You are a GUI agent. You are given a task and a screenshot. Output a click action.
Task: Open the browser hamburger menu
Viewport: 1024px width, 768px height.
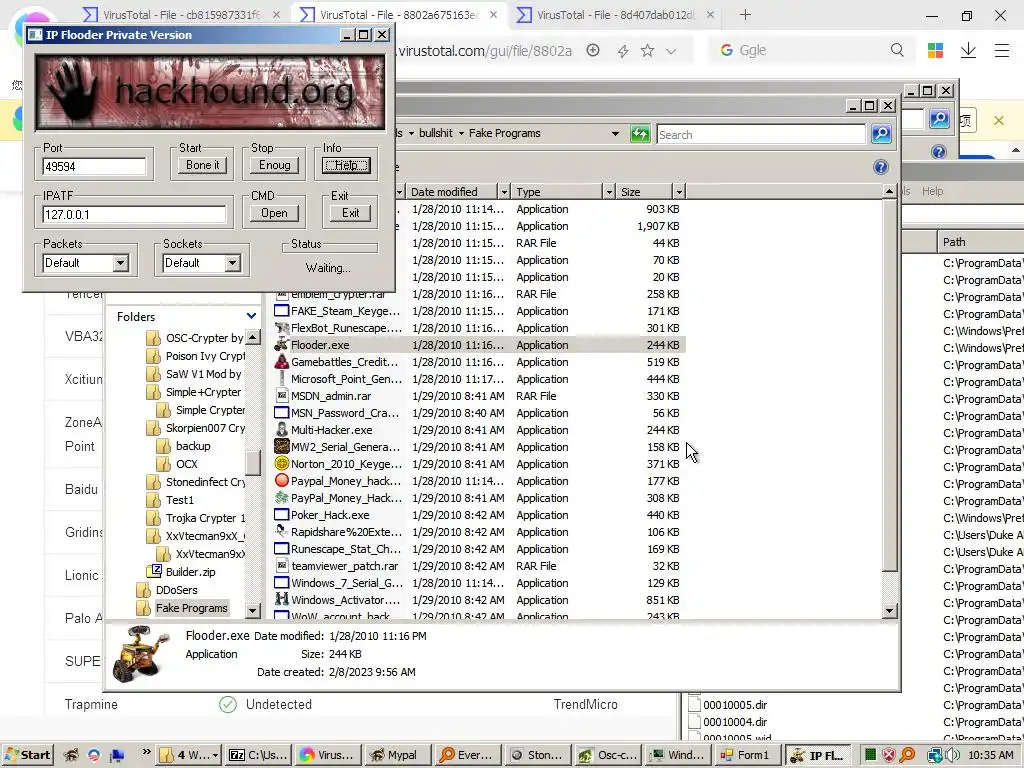coord(1002,50)
